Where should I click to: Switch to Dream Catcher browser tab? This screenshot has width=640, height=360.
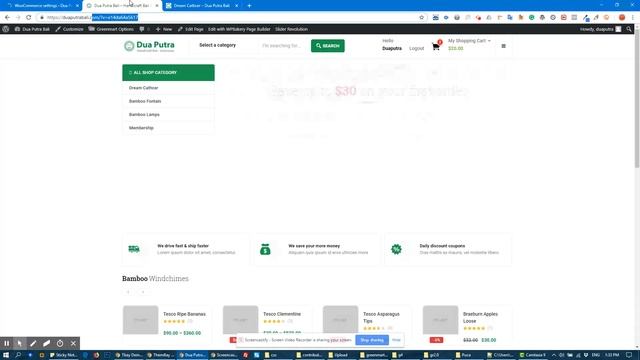[202, 6]
